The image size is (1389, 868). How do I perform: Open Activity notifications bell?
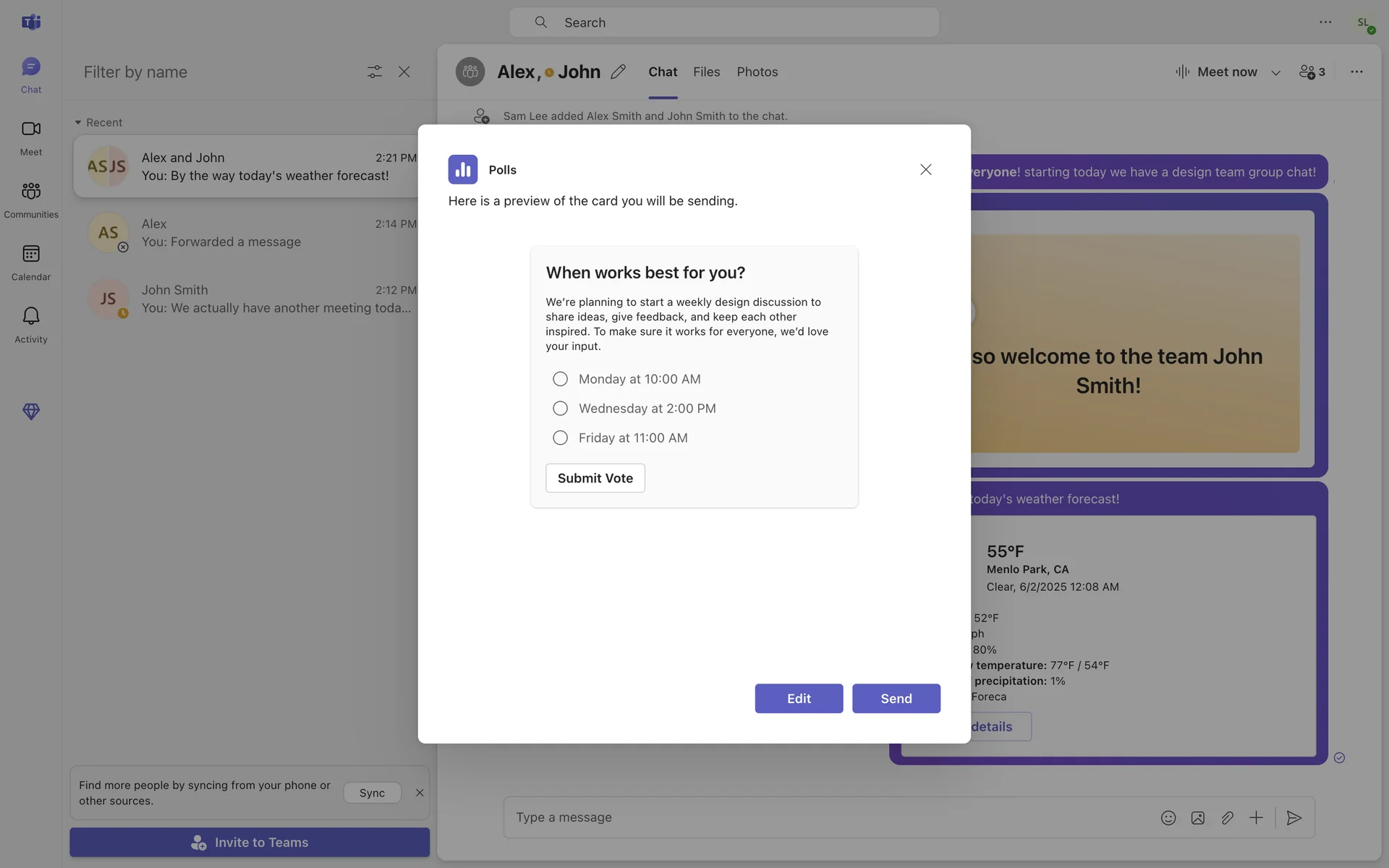pyautogui.click(x=30, y=324)
